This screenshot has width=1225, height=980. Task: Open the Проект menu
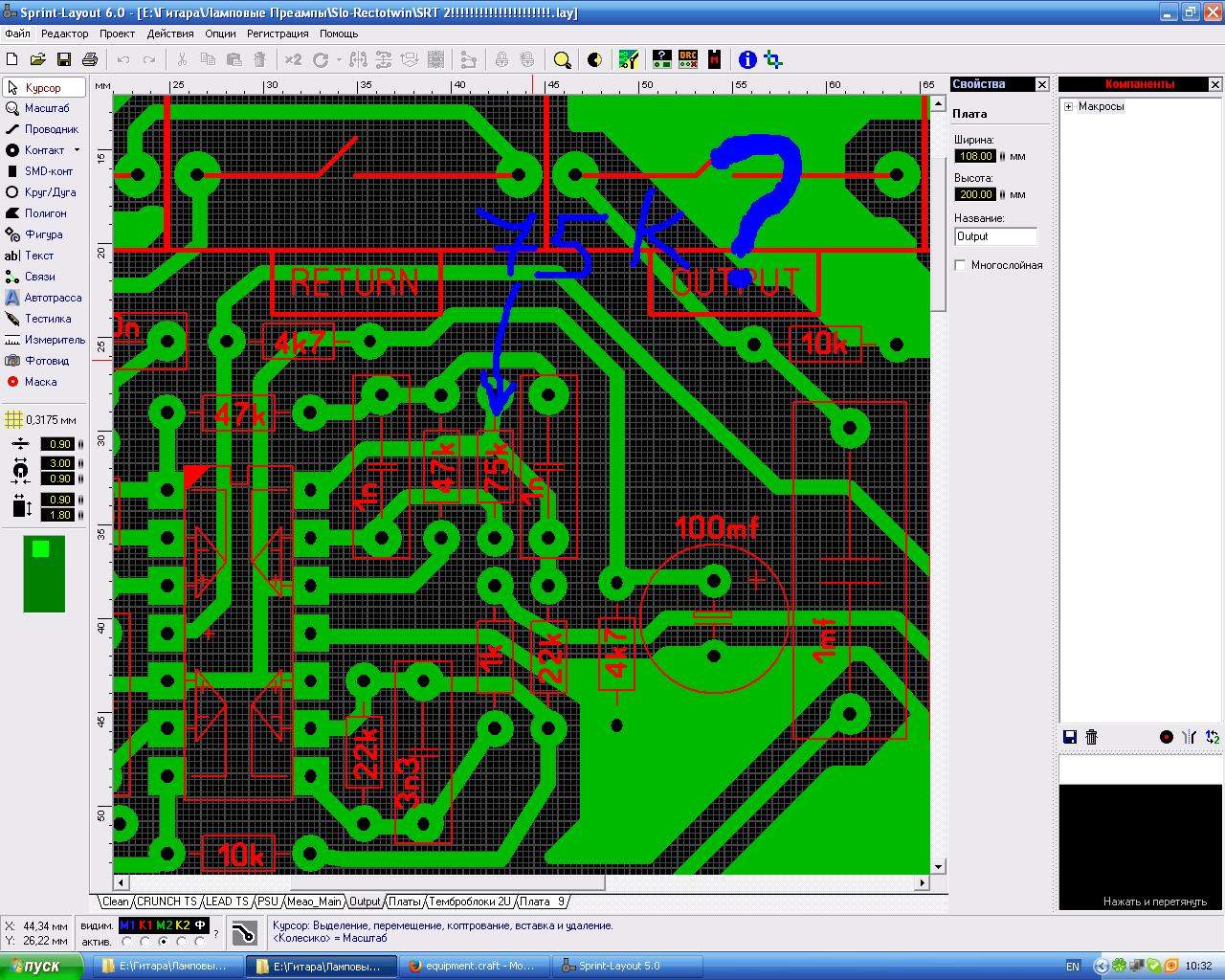point(117,33)
